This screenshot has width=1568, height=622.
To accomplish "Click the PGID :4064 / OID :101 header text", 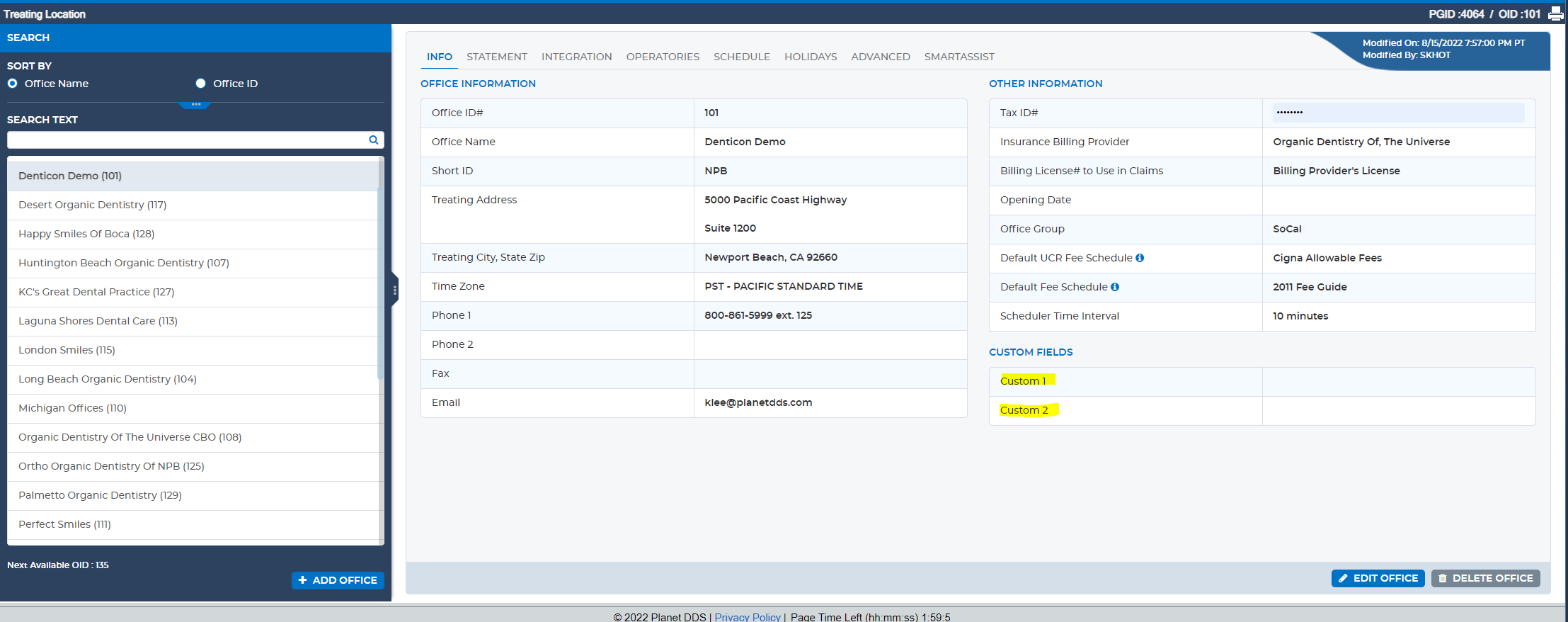I will pos(1484,14).
